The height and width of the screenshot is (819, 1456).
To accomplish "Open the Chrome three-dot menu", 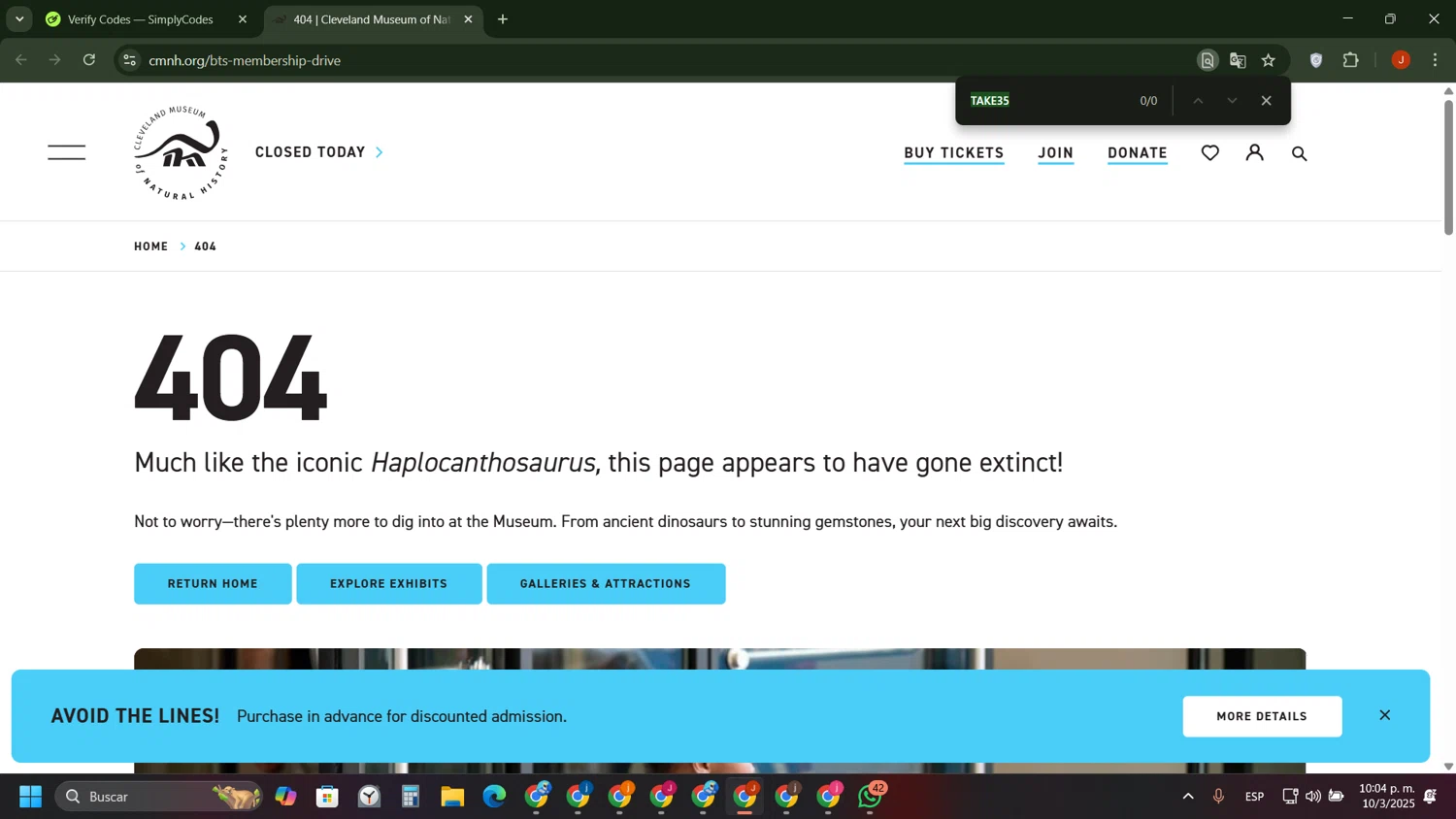I will pyautogui.click(x=1435, y=60).
